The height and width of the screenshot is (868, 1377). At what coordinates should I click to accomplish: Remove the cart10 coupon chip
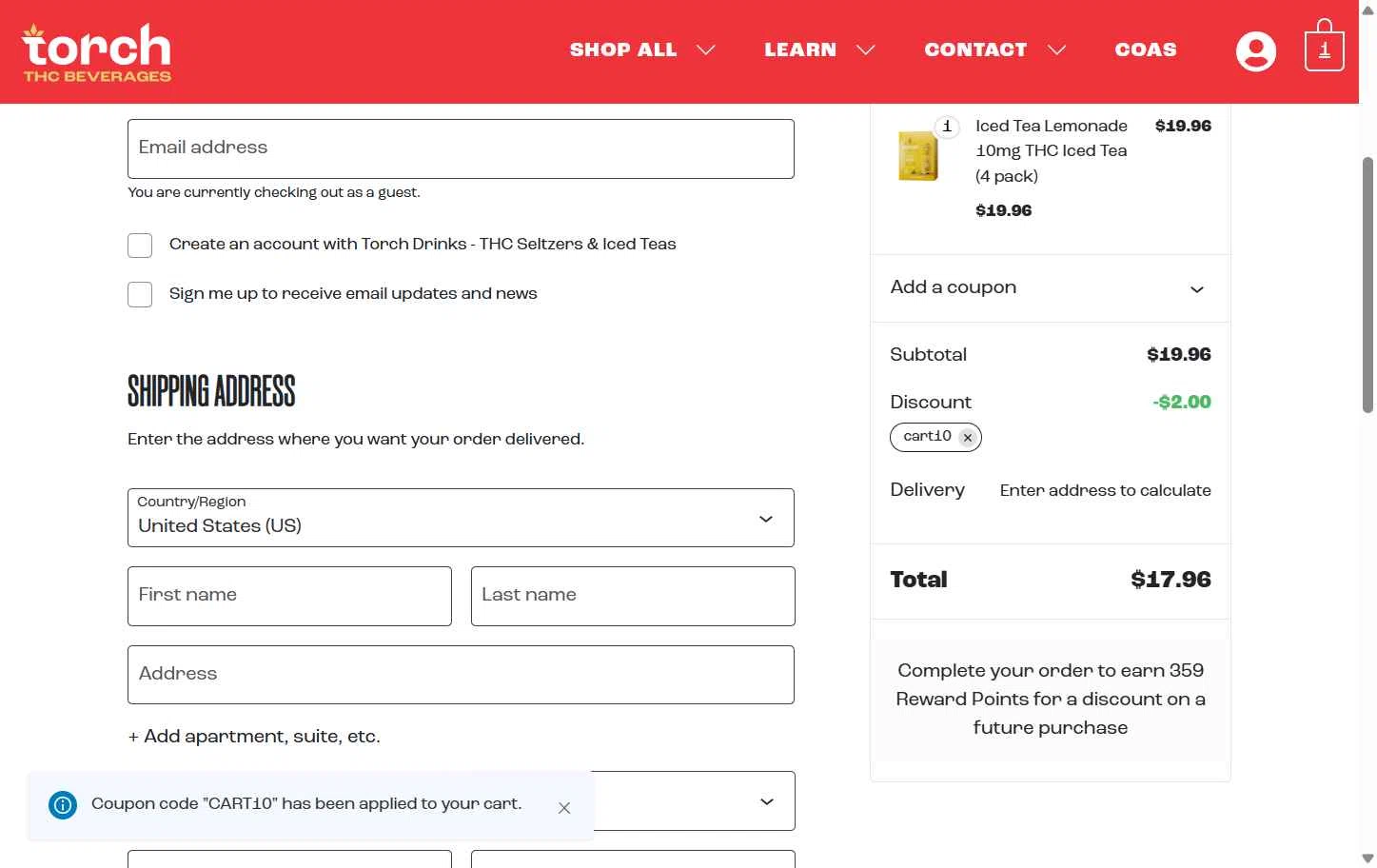(967, 438)
